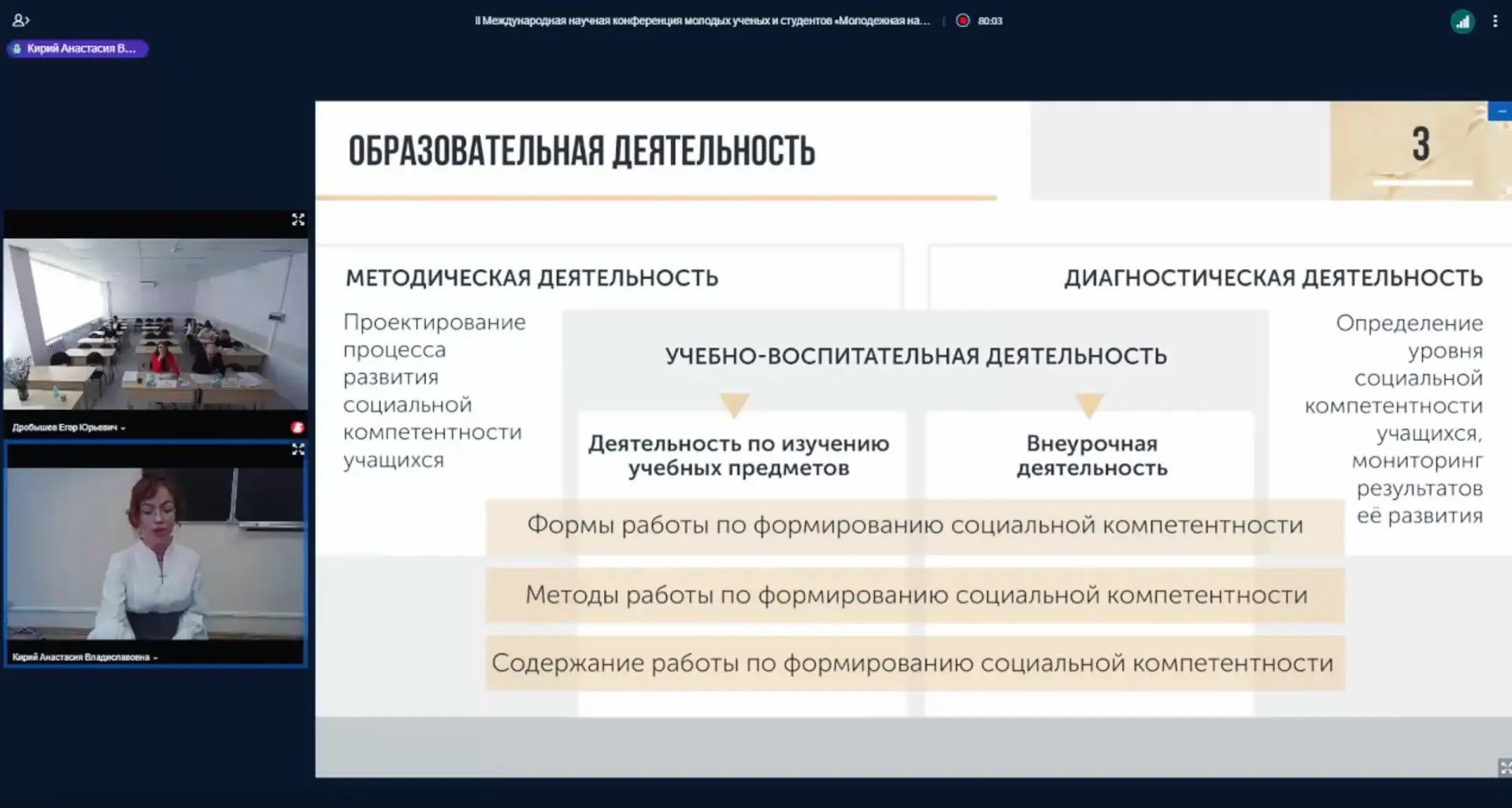The height and width of the screenshot is (808, 1512).
Task: Click the Определение уровня социальной компетентности paragraph
Action: click(1394, 419)
